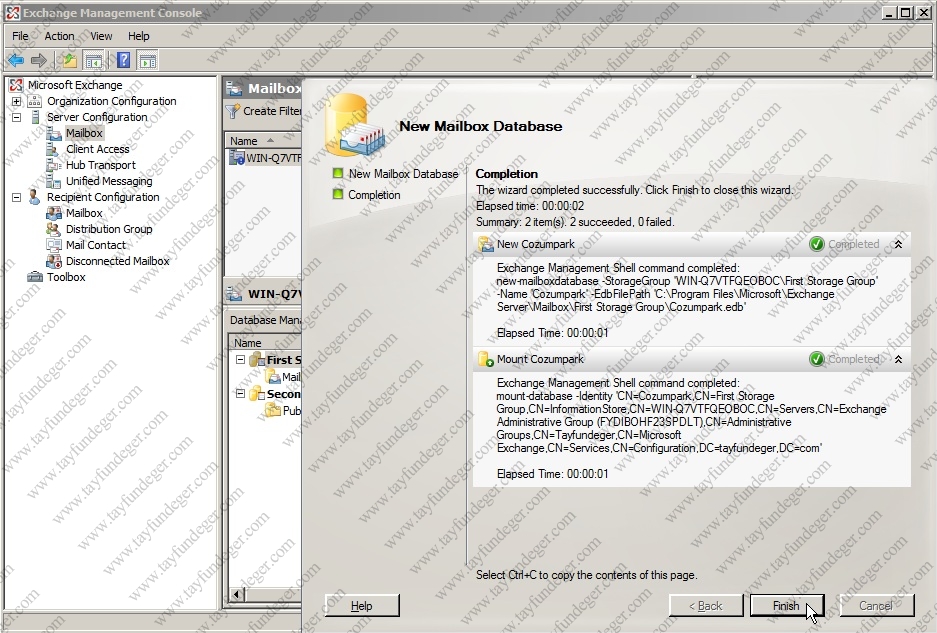Toggle the action pane toolbar icon
This screenshot has height=633, width=937.
tap(147, 60)
